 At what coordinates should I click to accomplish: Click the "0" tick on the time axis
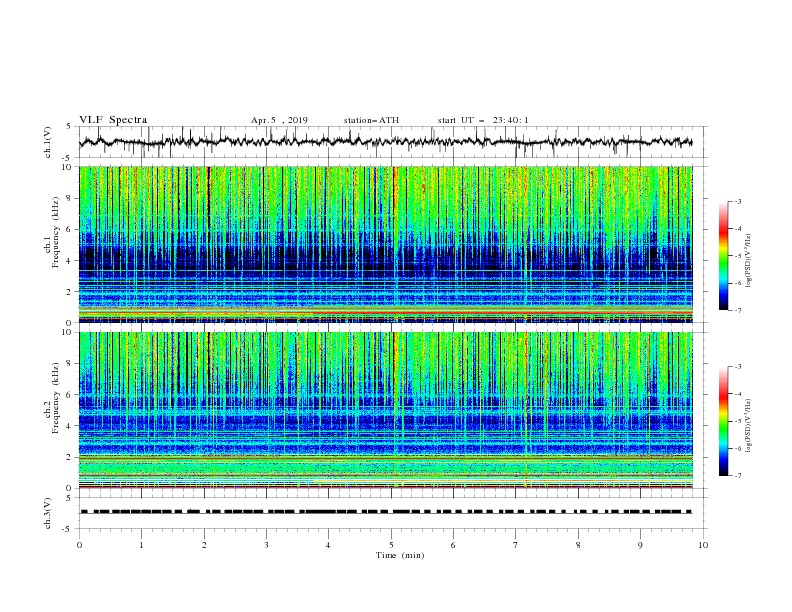[x=79, y=545]
